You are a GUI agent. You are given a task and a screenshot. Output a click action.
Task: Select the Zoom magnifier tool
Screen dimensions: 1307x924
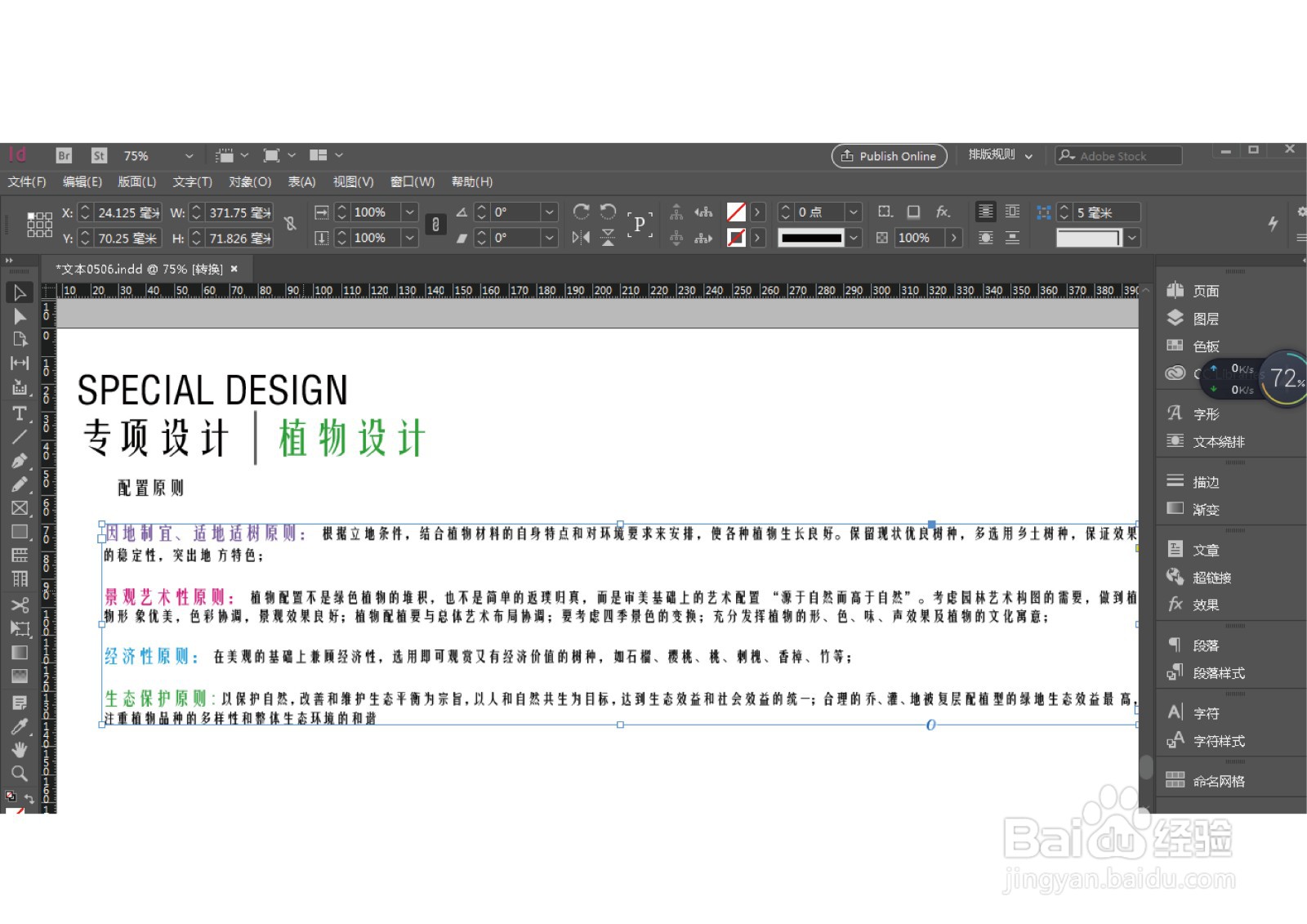[20, 773]
